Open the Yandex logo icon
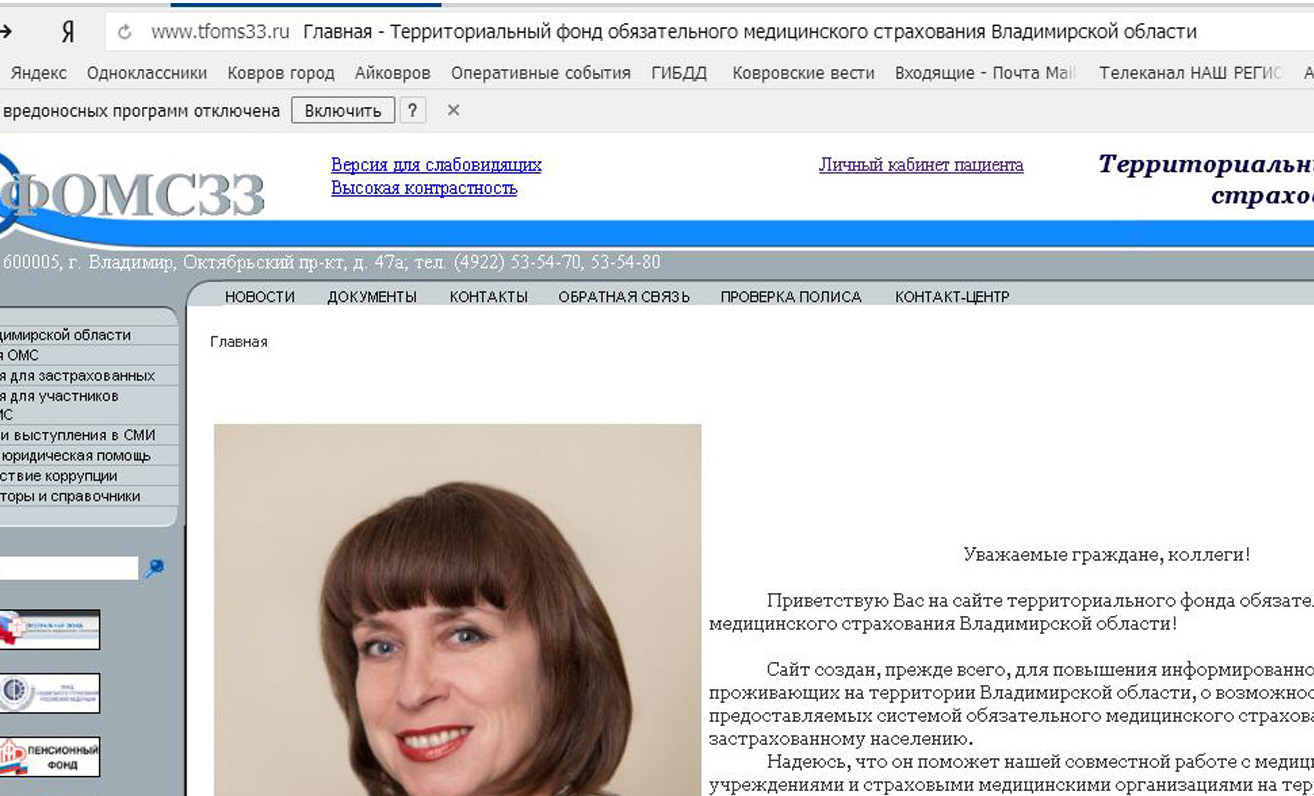This screenshot has width=1314, height=796. (x=66, y=31)
